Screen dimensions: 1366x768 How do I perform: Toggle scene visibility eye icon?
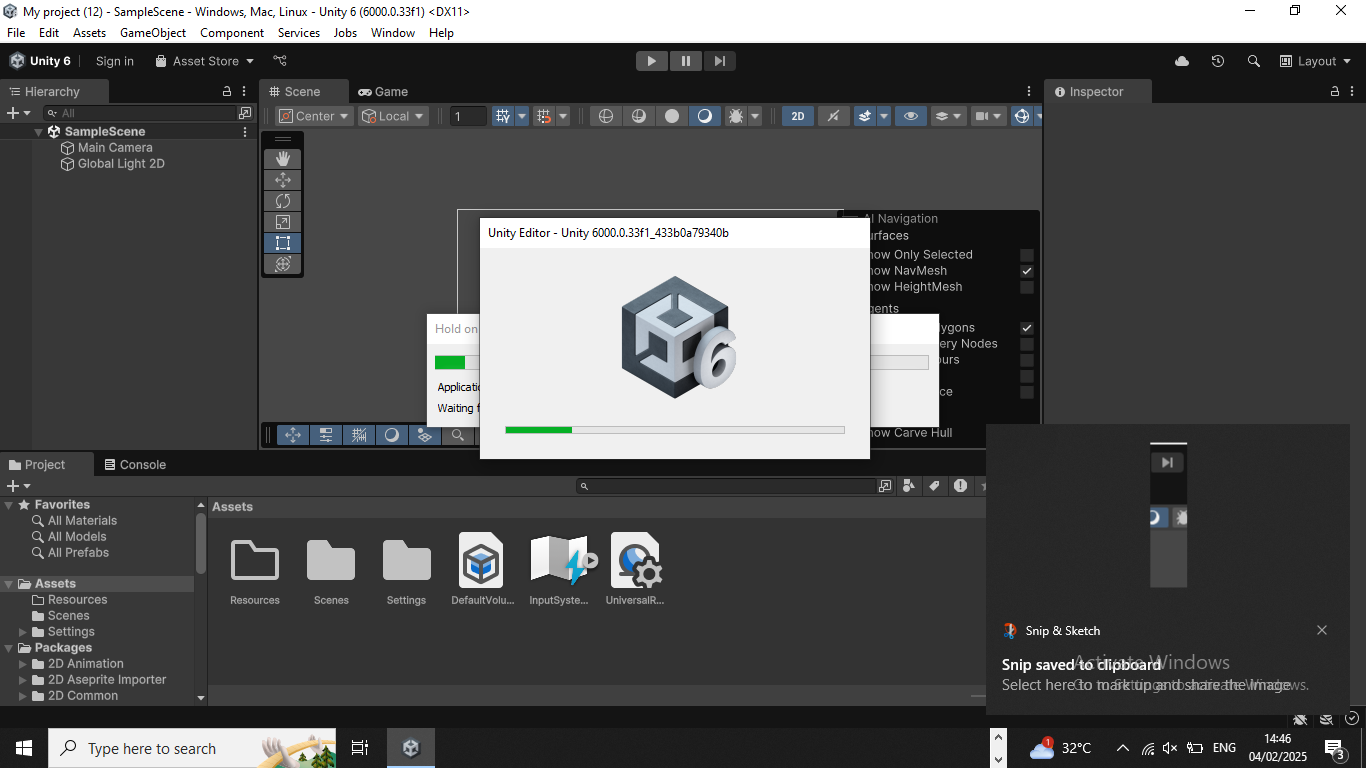[x=910, y=116]
